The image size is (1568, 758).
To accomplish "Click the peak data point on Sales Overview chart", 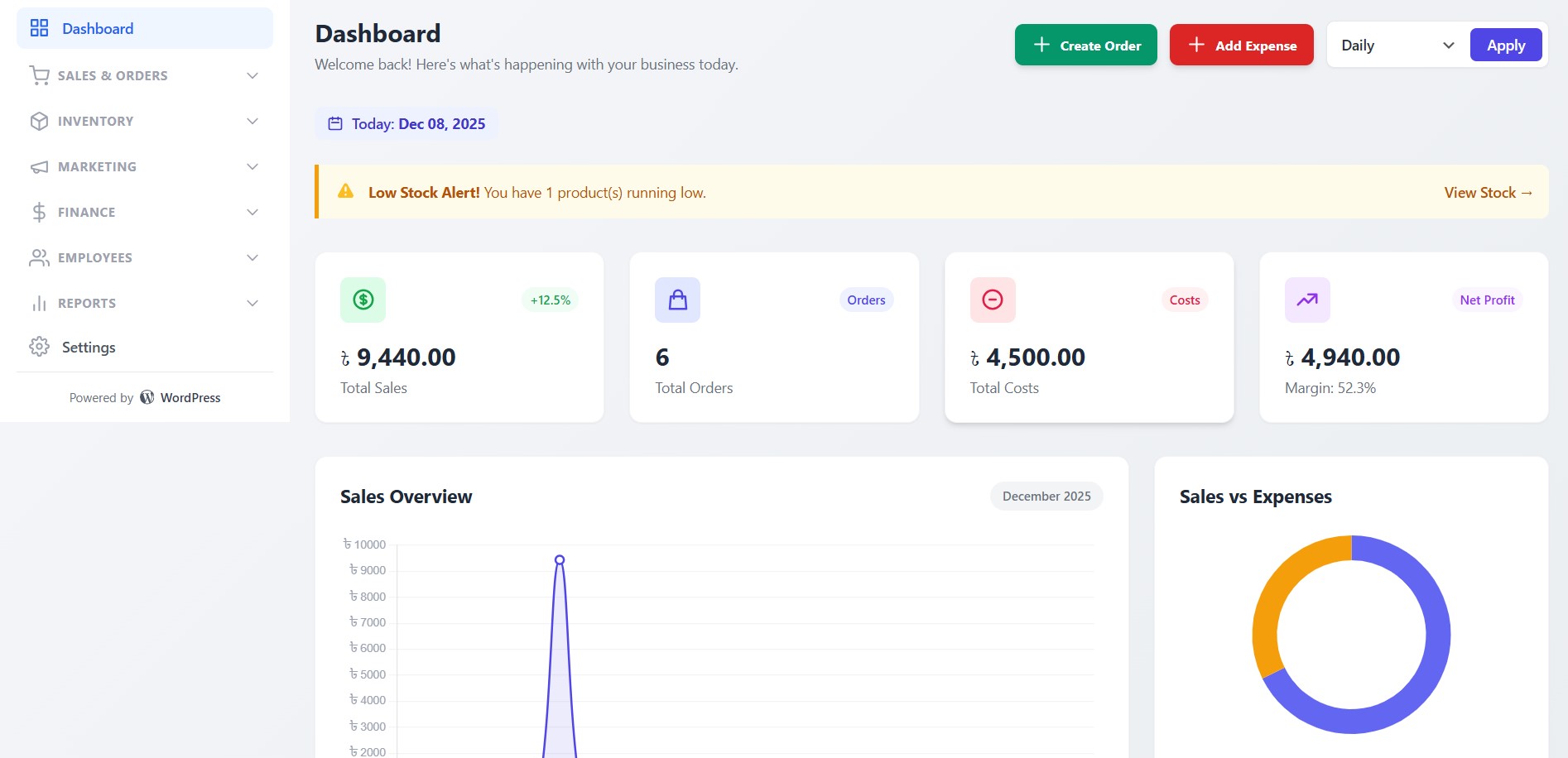I will 560,559.
